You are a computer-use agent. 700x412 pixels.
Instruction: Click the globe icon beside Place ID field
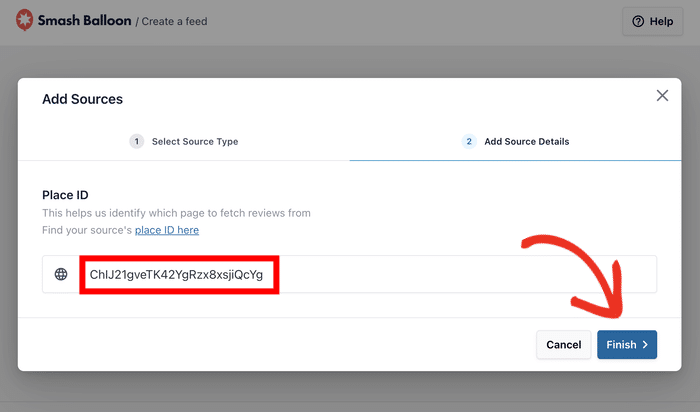(61, 274)
